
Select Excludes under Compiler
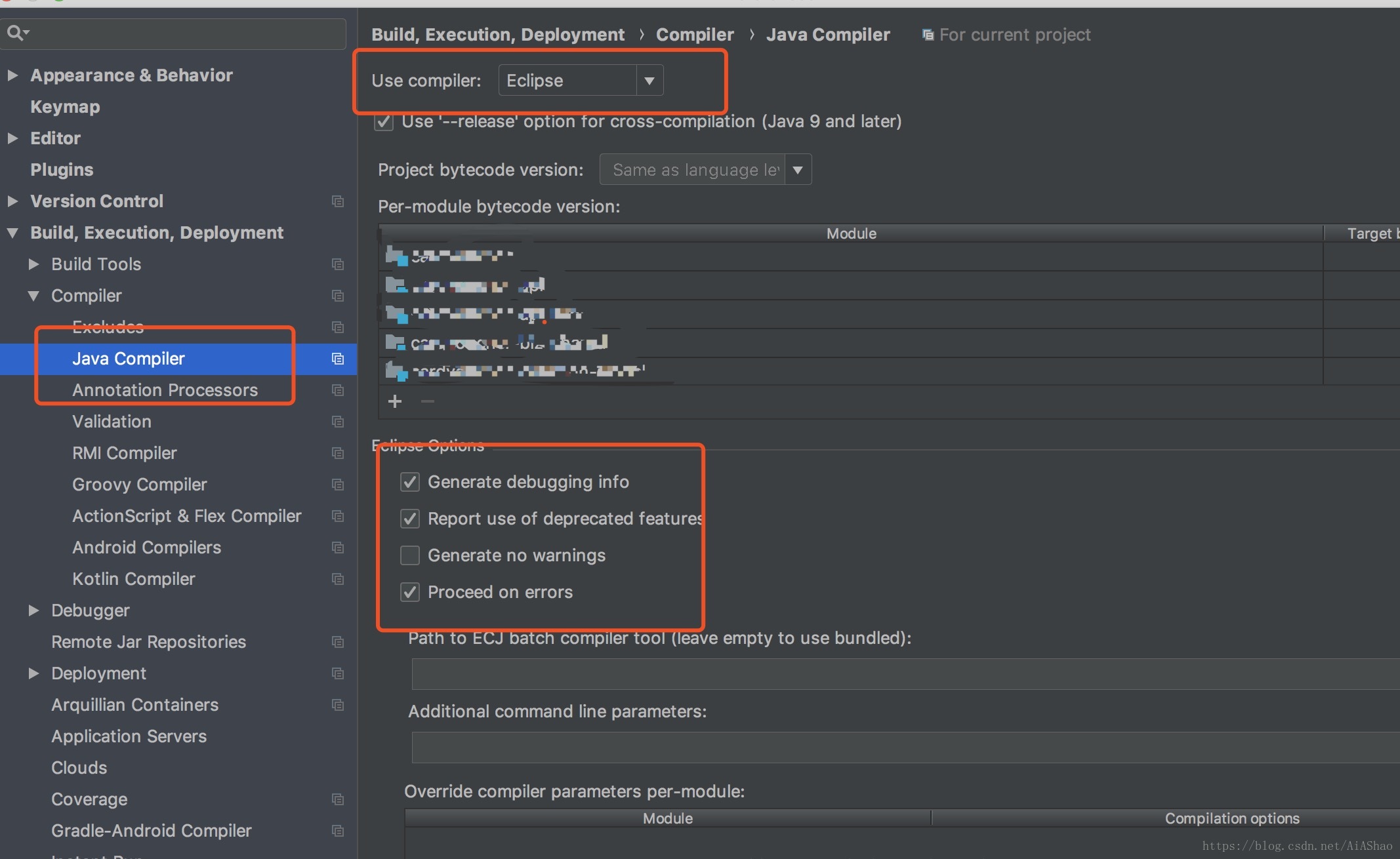pos(108,327)
